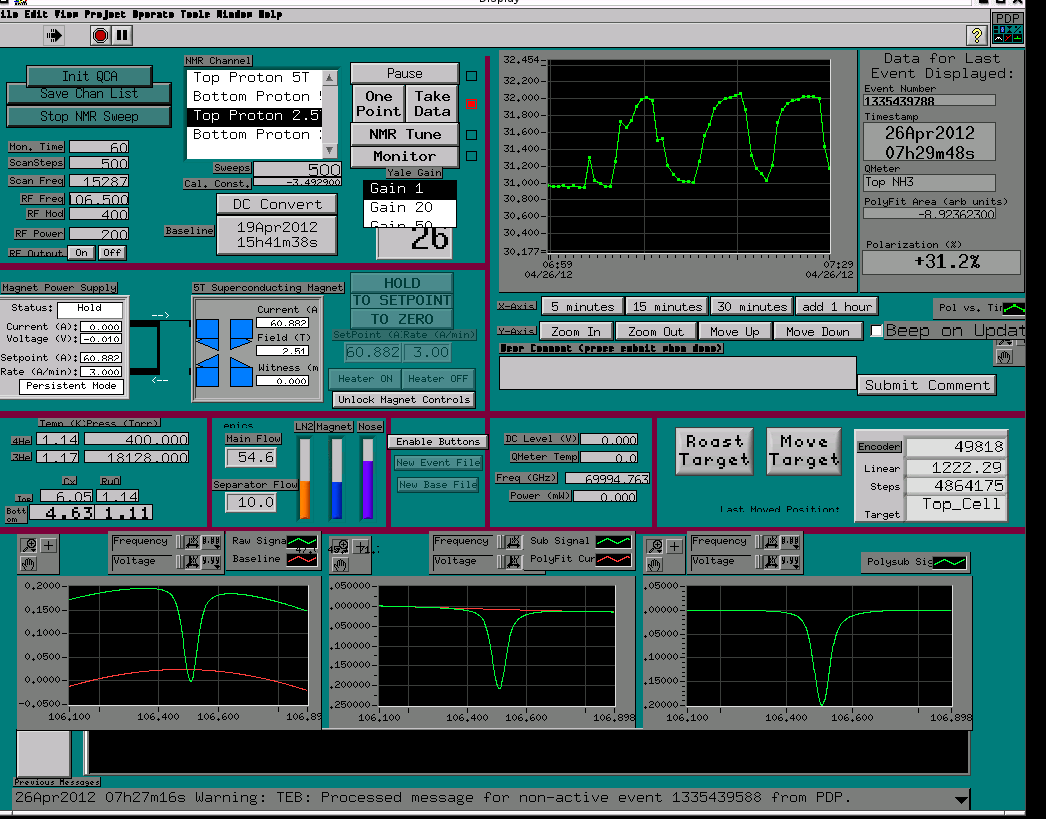Open Frequency axis format menu on Polysub Sig graph

[x=790, y=542]
